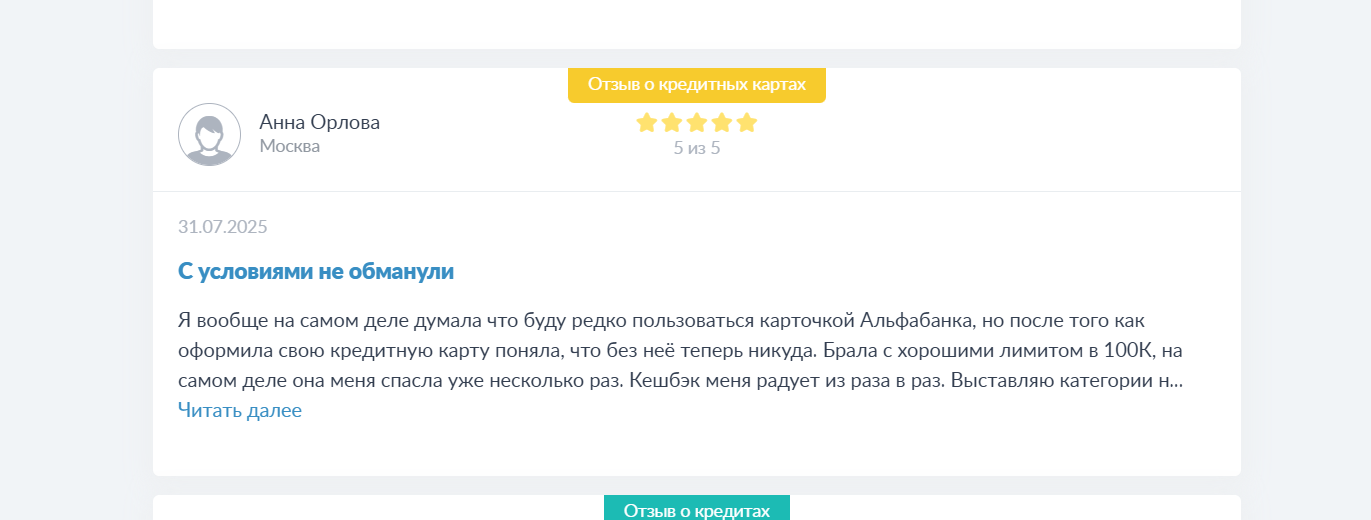Open the 'Отзыв о кредитах' tag below

click(697, 508)
